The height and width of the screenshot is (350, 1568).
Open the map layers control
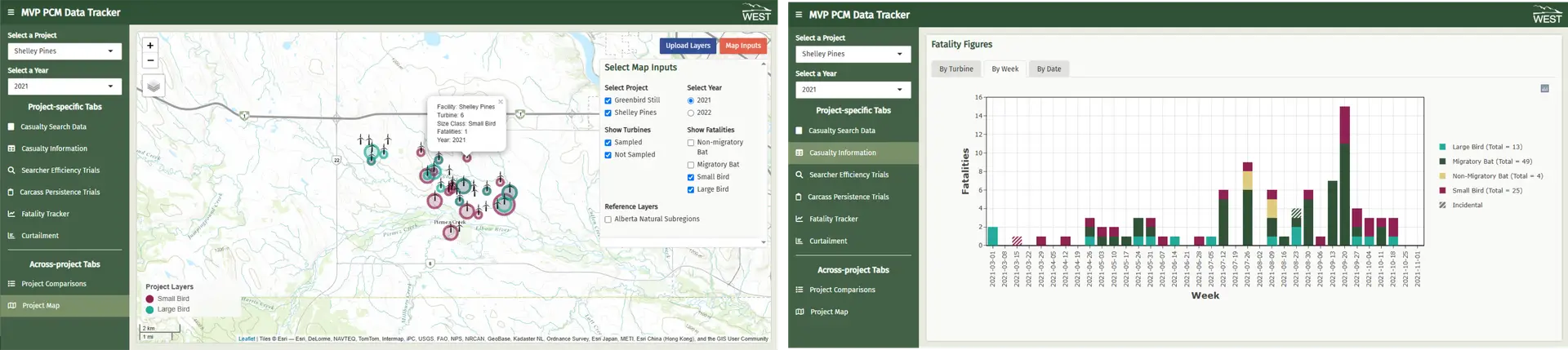tap(154, 86)
